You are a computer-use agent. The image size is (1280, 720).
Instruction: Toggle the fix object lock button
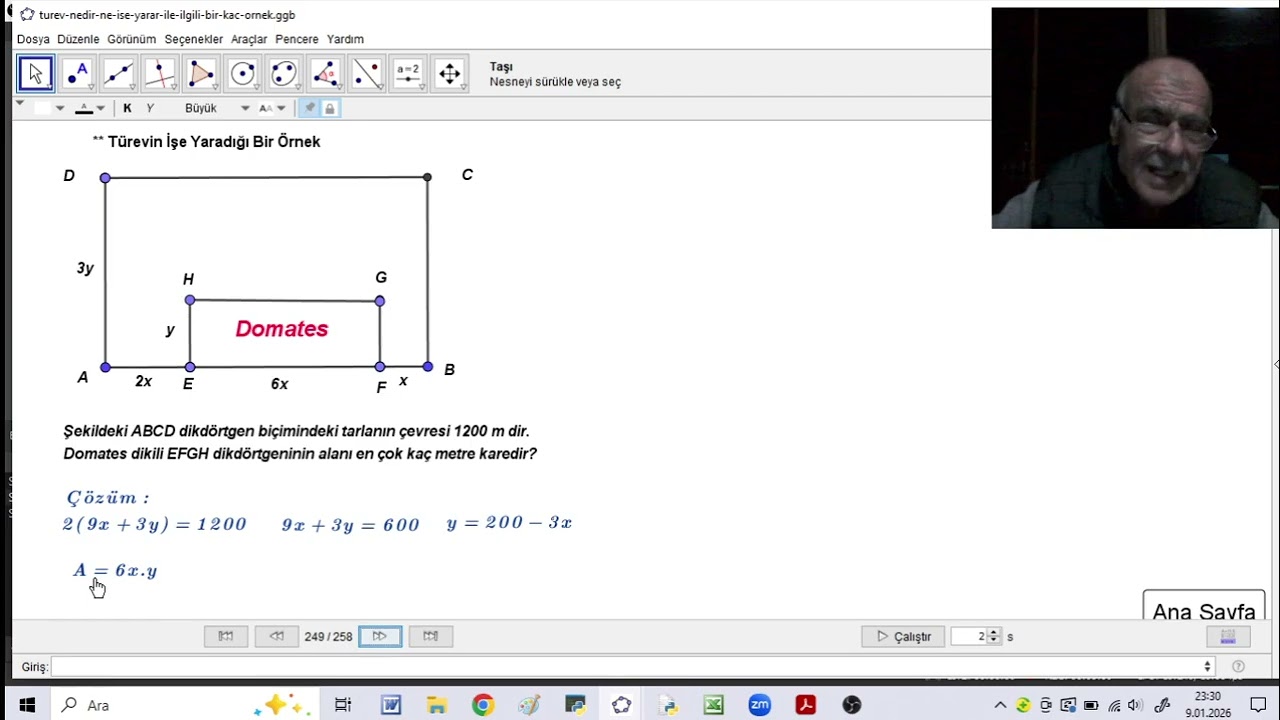pos(329,108)
